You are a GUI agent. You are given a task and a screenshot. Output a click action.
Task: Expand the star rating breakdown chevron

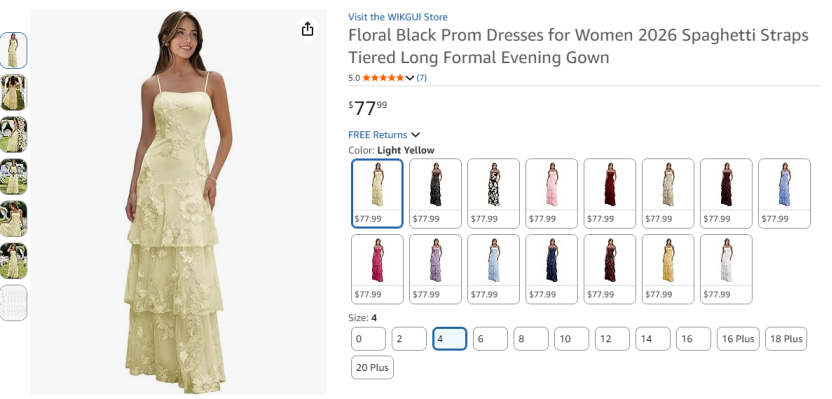410,78
